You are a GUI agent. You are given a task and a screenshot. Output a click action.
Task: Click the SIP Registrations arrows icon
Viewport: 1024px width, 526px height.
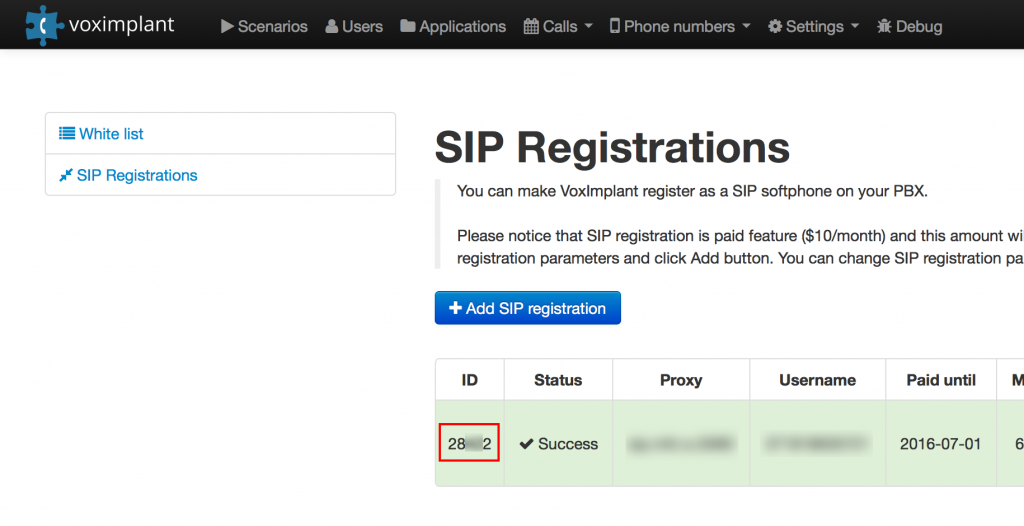click(x=66, y=175)
